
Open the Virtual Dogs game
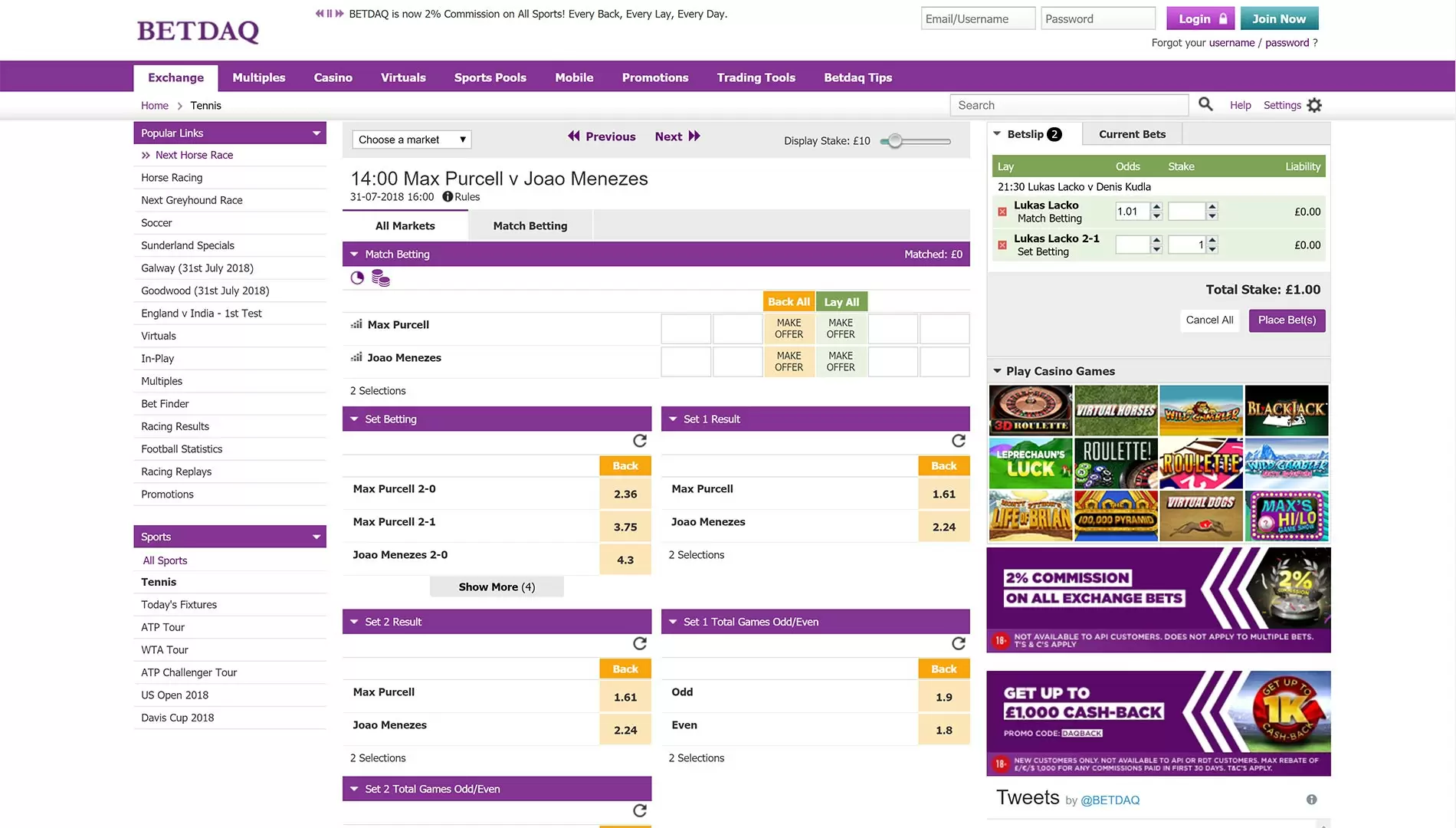pyautogui.click(x=1201, y=516)
